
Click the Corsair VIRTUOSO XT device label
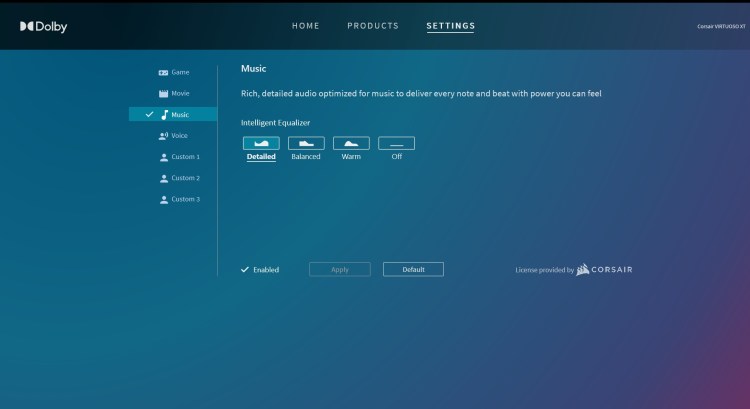[x=721, y=27]
